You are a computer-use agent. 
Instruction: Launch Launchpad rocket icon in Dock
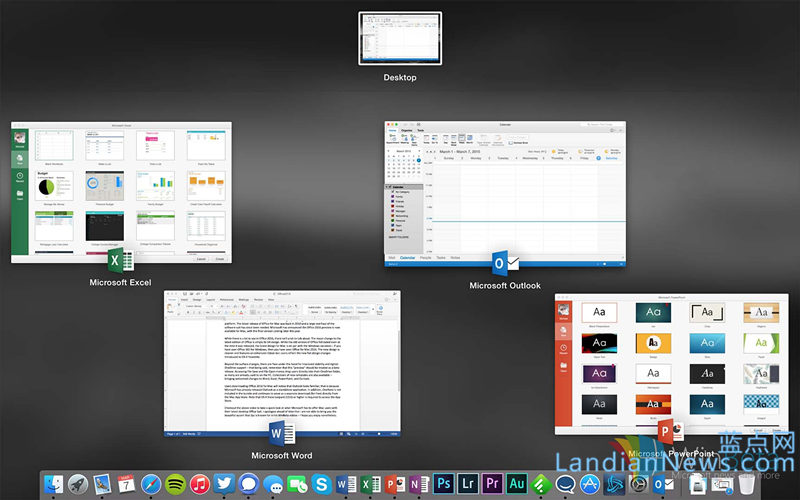[x=78, y=484]
